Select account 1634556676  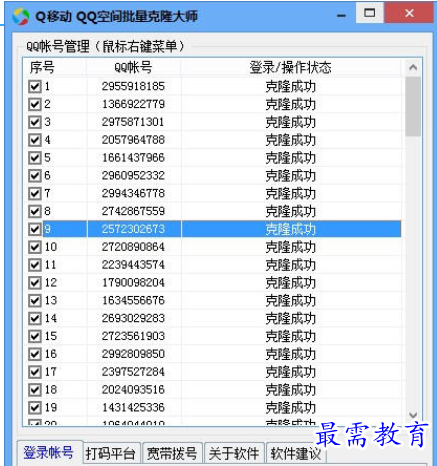(x=133, y=301)
